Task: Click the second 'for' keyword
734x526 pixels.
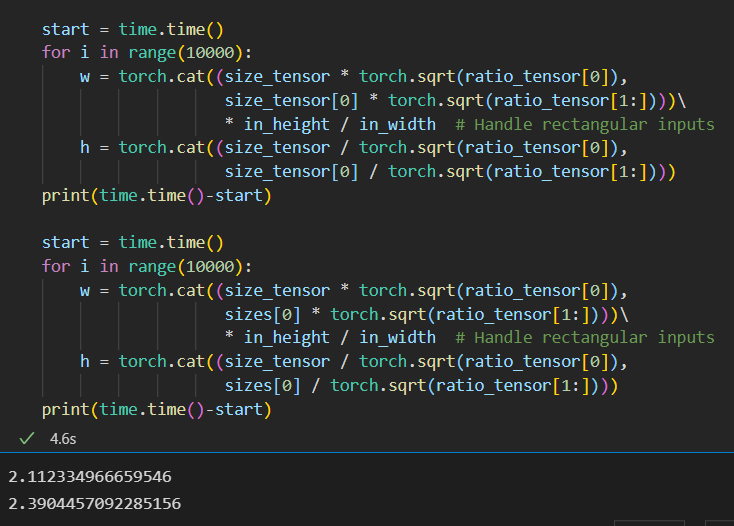Action: 56,266
